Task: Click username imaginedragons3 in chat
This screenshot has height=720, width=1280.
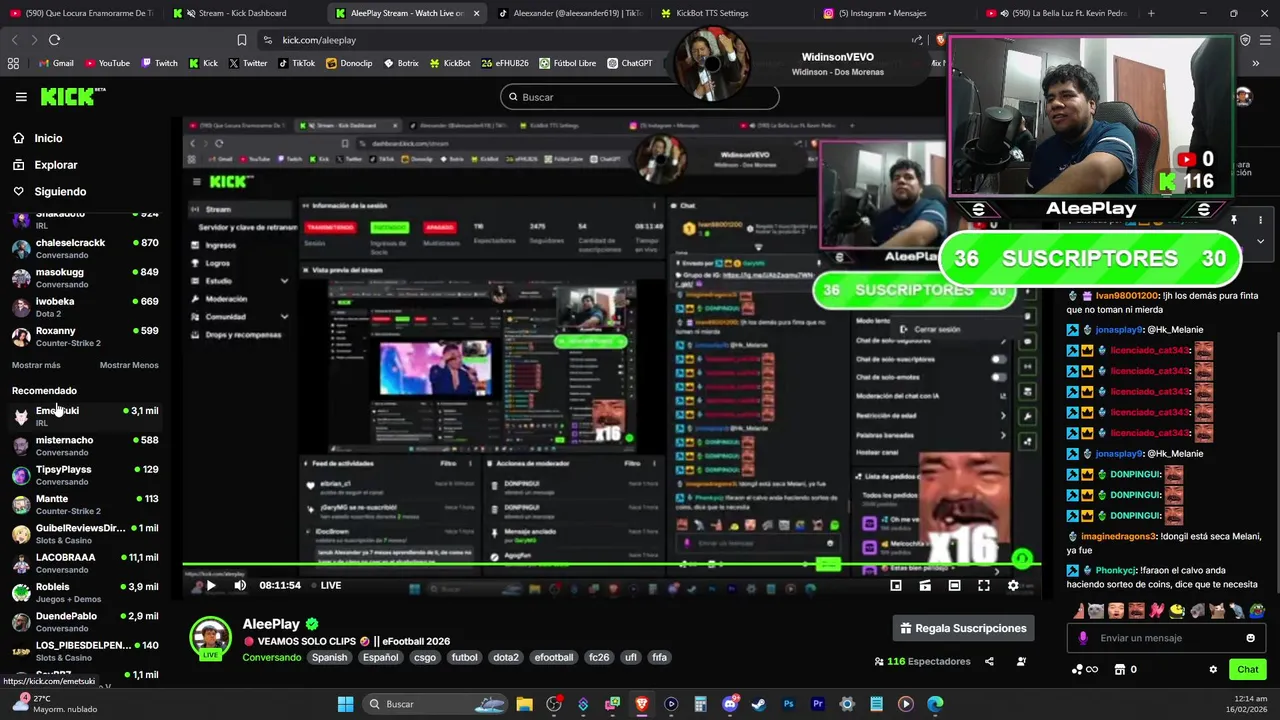Action: (x=1118, y=536)
